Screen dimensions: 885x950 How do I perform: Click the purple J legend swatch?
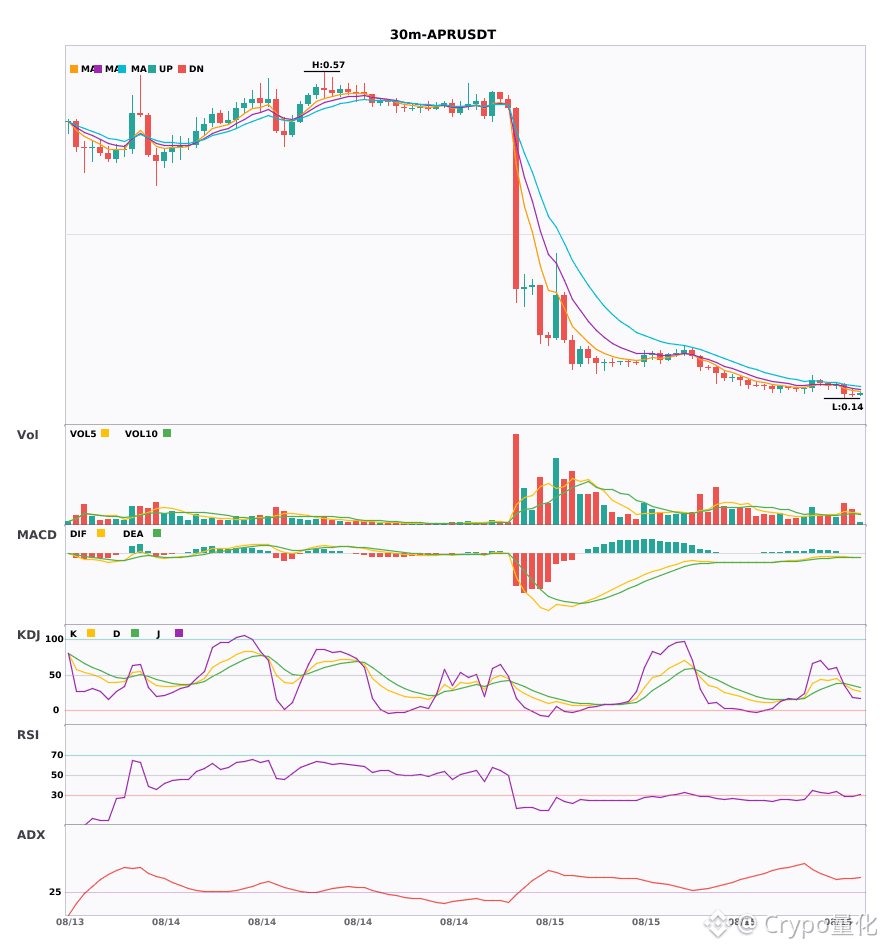click(179, 633)
